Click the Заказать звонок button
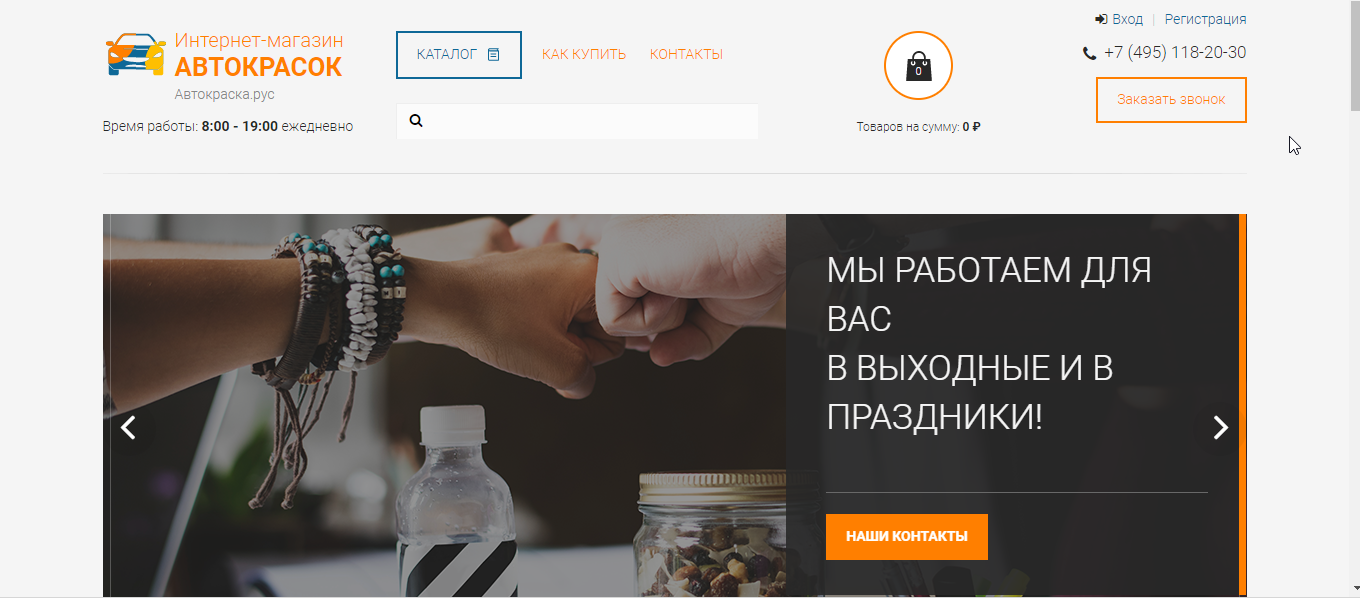This screenshot has height=598, width=1360. [x=1171, y=100]
